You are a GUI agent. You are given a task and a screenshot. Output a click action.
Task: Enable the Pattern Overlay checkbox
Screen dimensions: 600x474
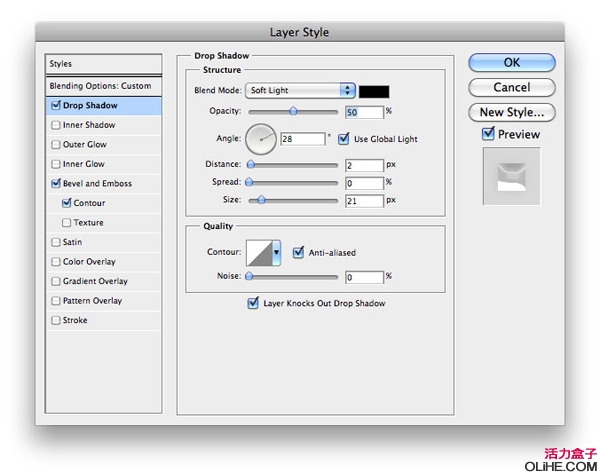point(56,301)
